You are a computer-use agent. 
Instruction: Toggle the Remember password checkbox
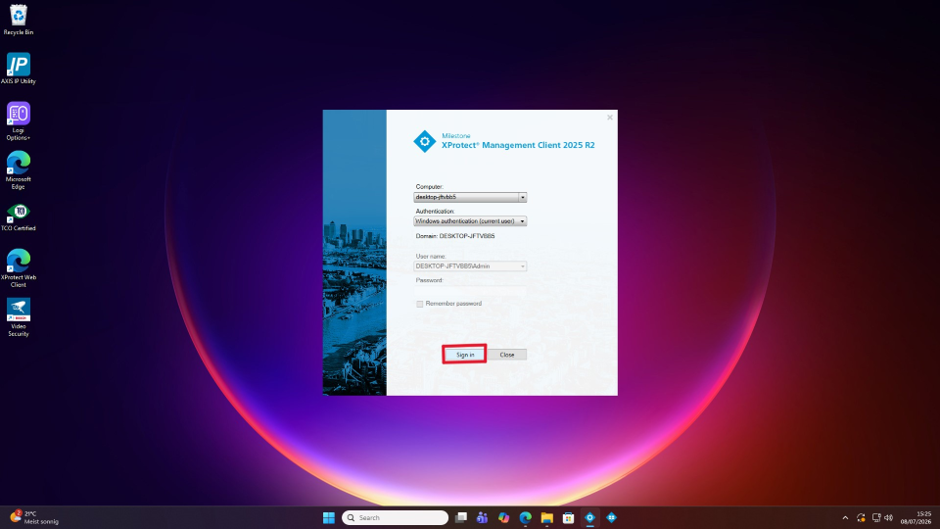(420, 304)
